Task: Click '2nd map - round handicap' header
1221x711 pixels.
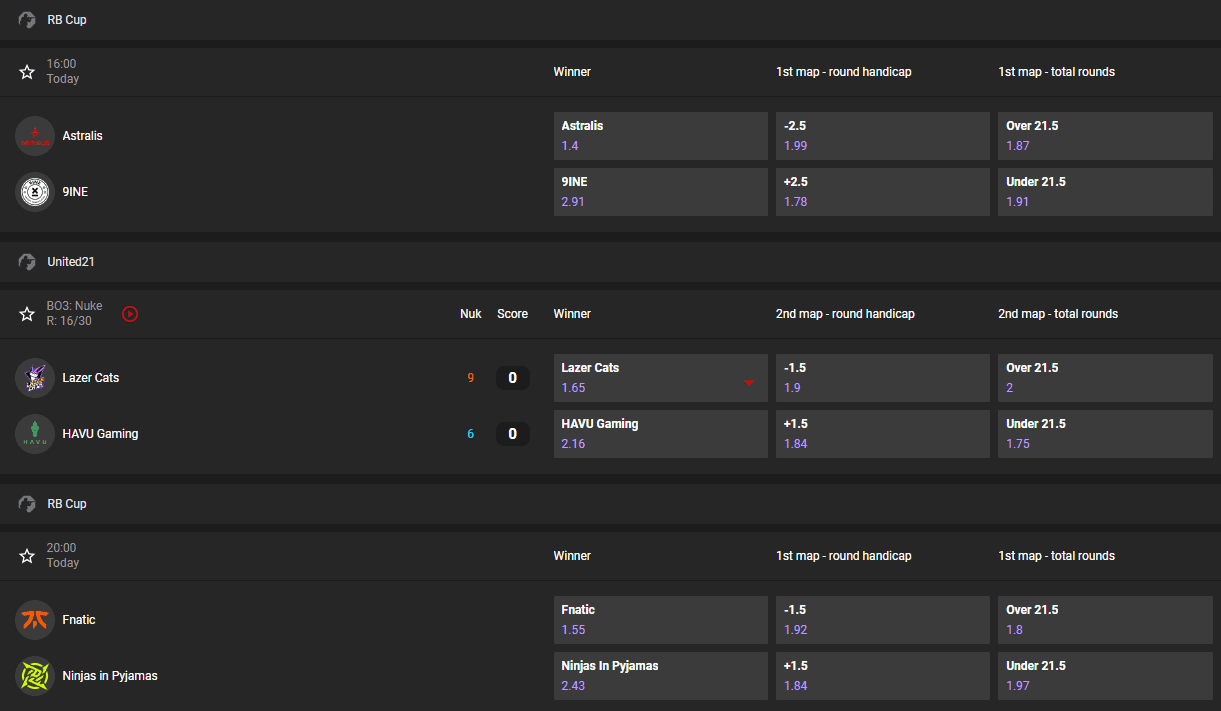Action: (845, 314)
